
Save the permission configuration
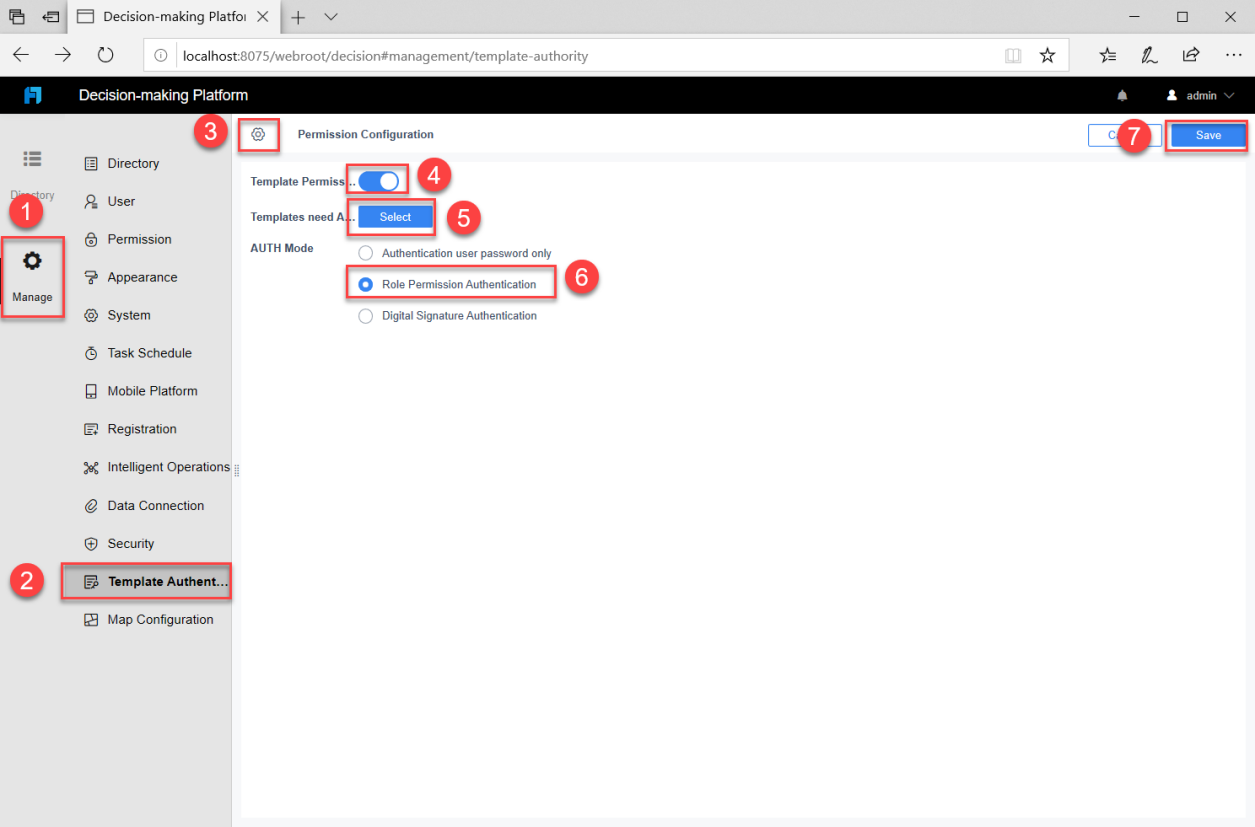pos(1207,135)
